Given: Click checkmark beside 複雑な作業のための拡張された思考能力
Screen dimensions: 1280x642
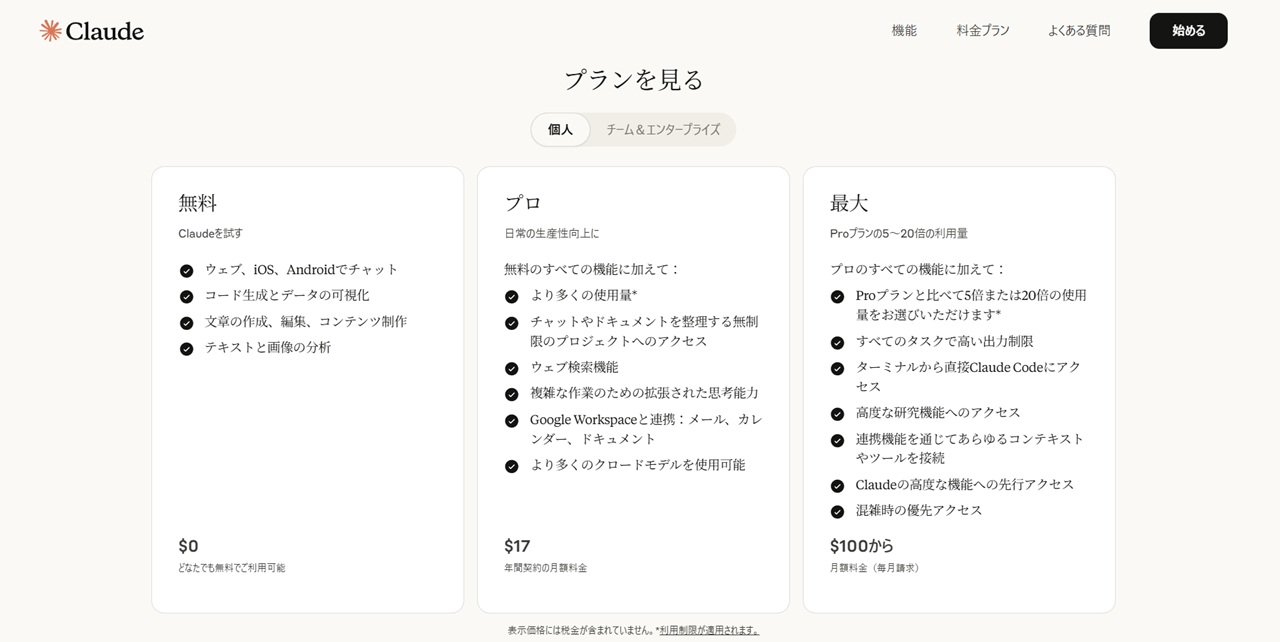Looking at the screenshot, I should coord(512,395).
